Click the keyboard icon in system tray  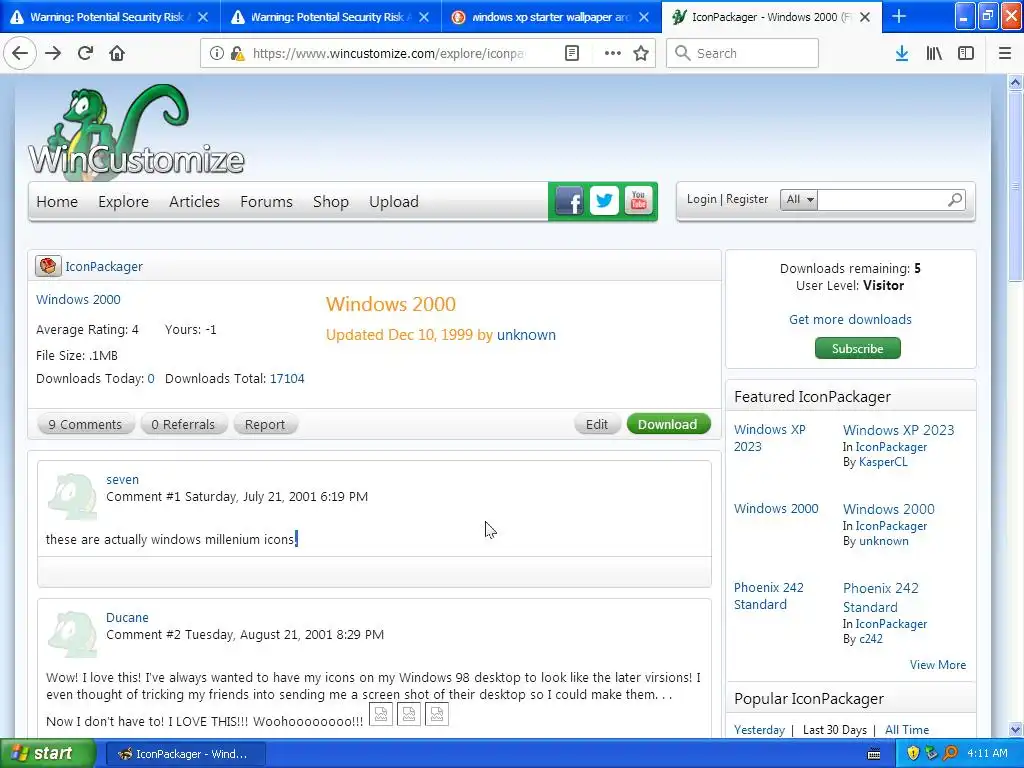(874, 754)
